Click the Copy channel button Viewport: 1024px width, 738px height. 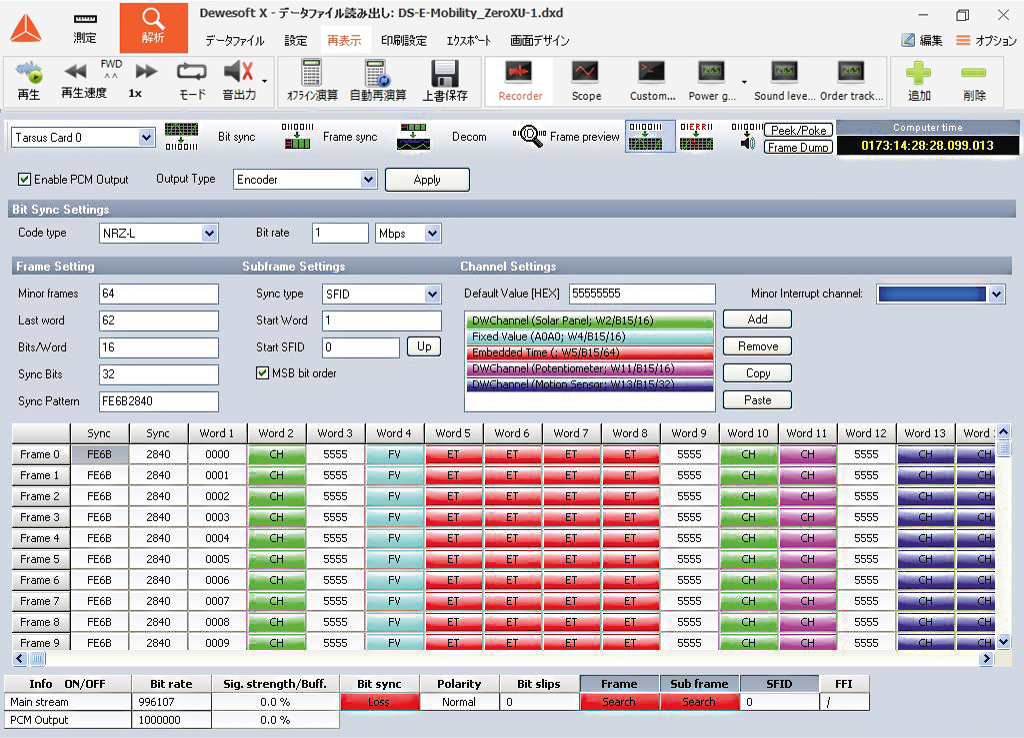[x=758, y=373]
